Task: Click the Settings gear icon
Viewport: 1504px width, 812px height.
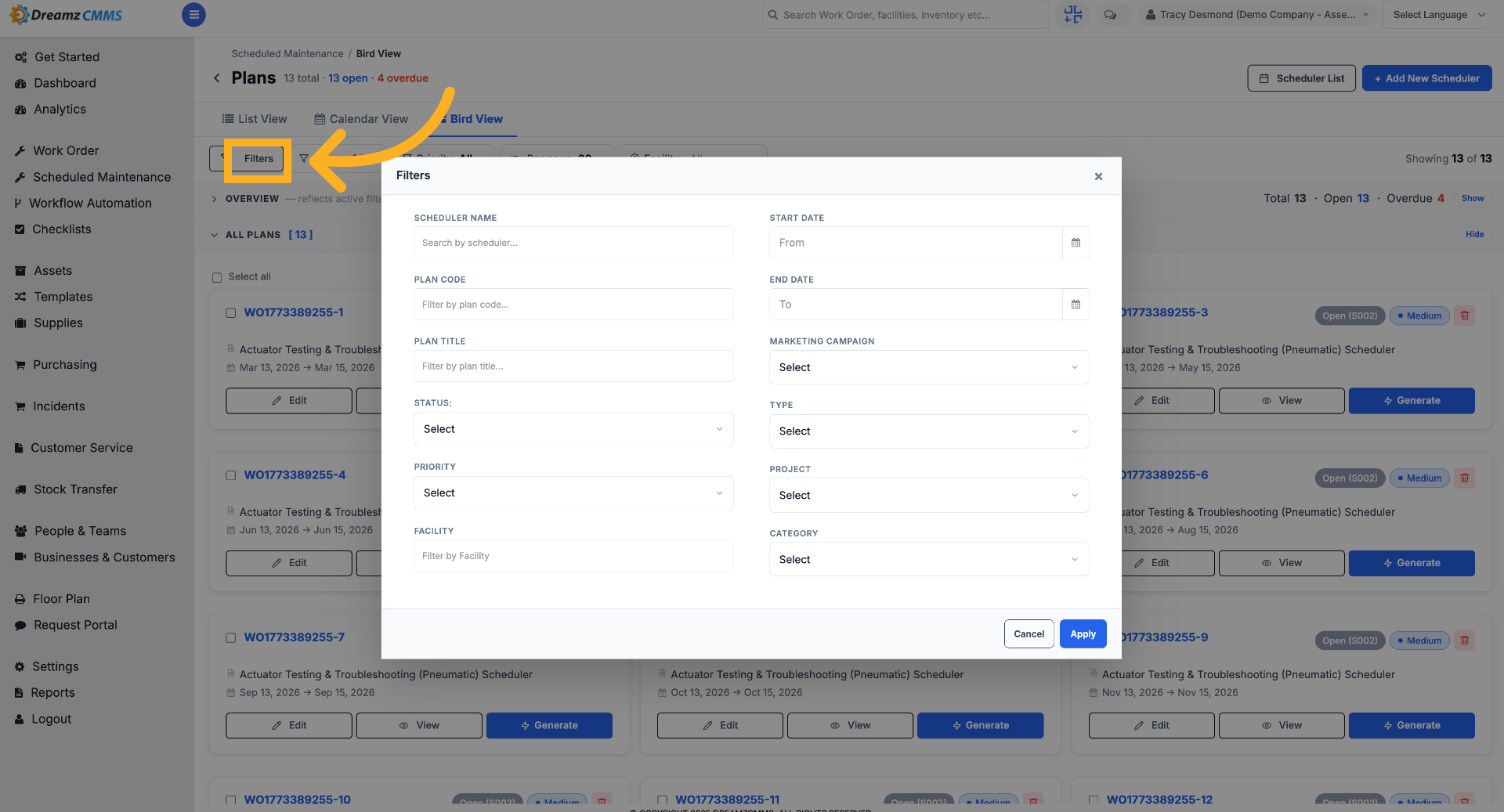Action: [x=20, y=666]
